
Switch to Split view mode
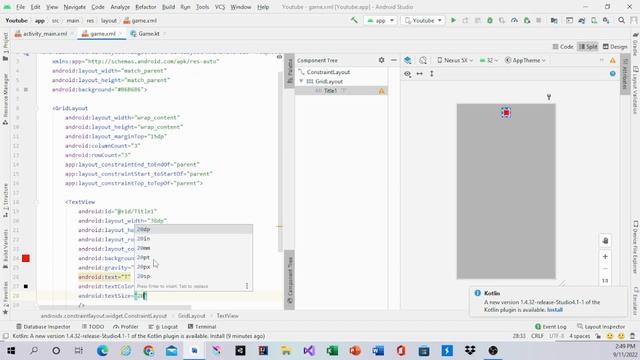coord(588,47)
